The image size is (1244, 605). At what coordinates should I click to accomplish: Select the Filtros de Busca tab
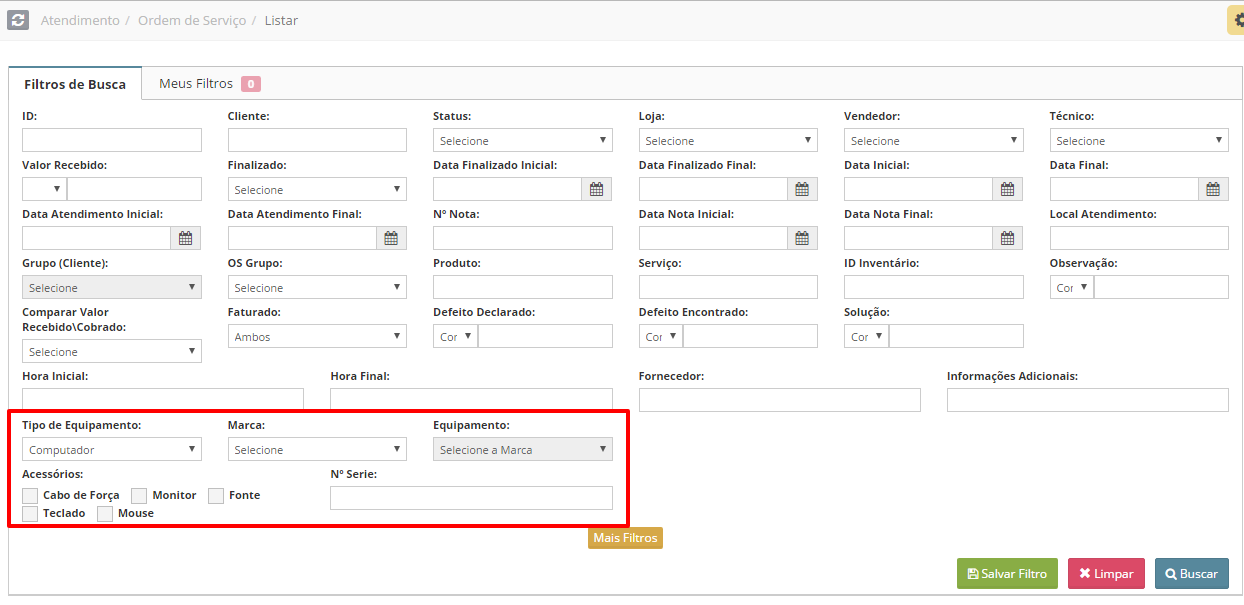[75, 84]
